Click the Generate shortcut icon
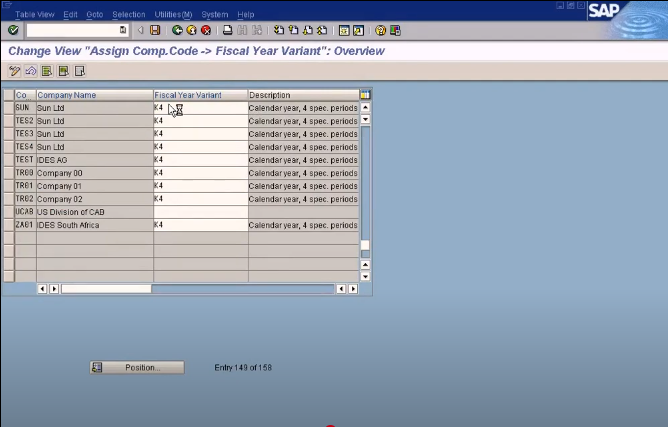The height and width of the screenshot is (427, 668). pyautogui.click(x=358, y=30)
